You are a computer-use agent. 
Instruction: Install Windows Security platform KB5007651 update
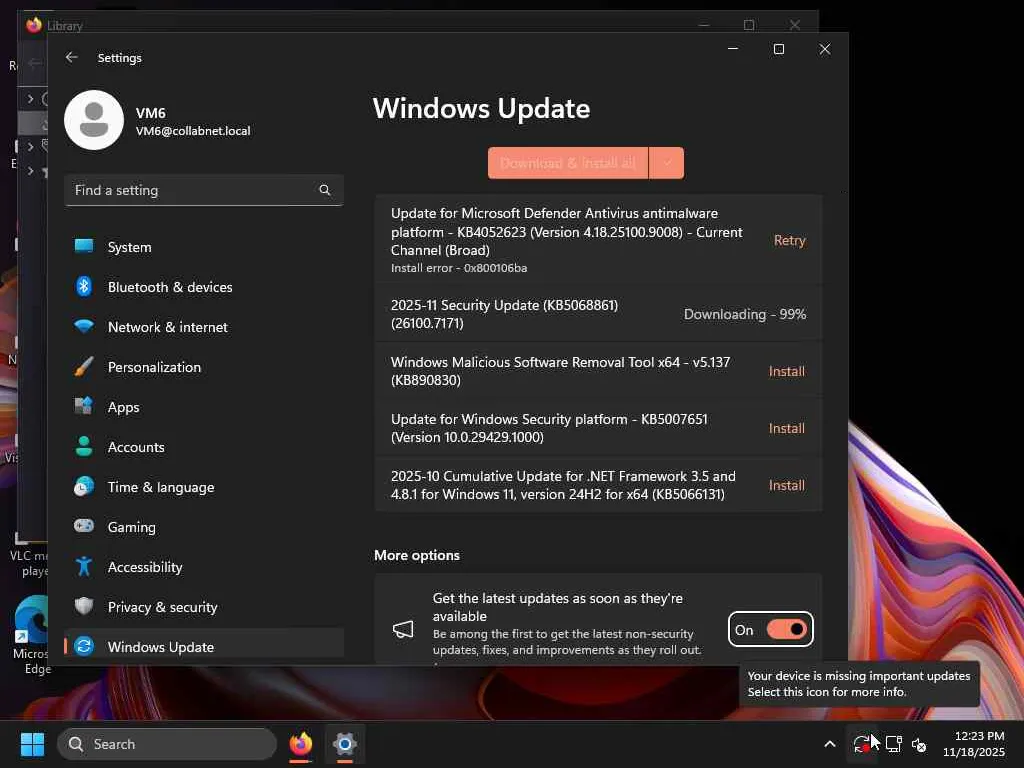pyautogui.click(x=786, y=428)
